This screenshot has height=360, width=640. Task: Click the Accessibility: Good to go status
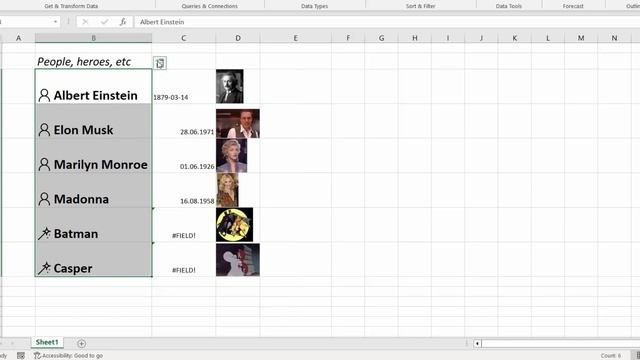pos(68,356)
